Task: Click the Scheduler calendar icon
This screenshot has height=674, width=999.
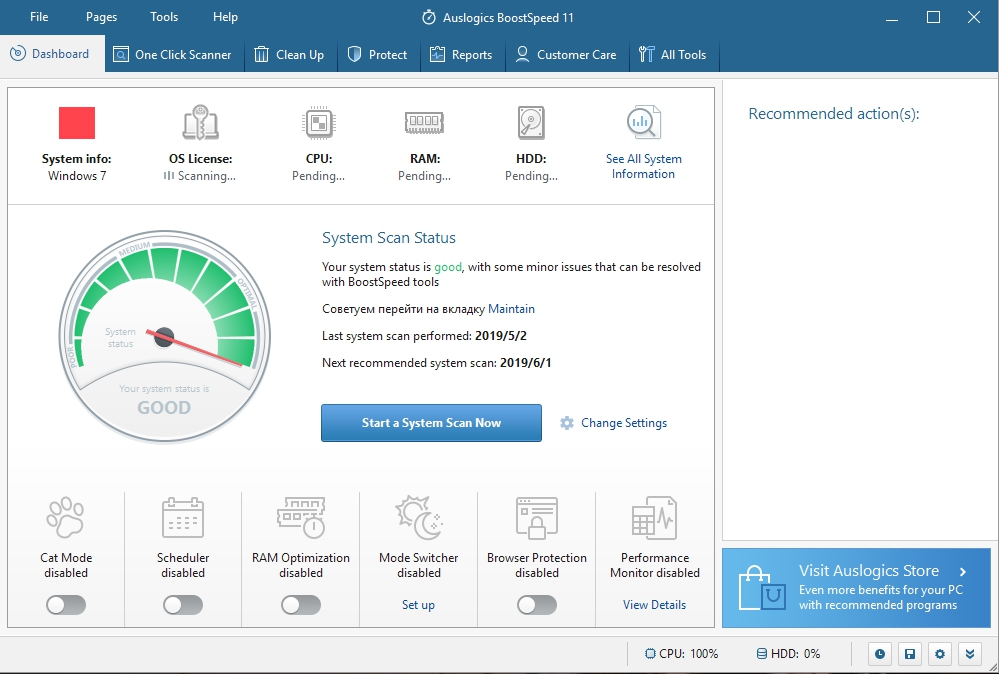Action: click(183, 517)
